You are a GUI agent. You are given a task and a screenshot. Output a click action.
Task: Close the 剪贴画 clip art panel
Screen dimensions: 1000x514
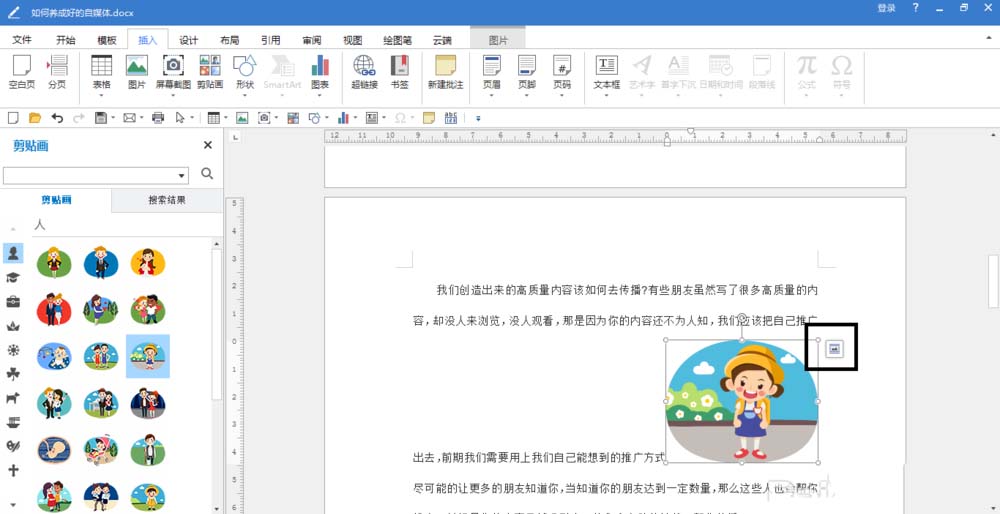208,145
